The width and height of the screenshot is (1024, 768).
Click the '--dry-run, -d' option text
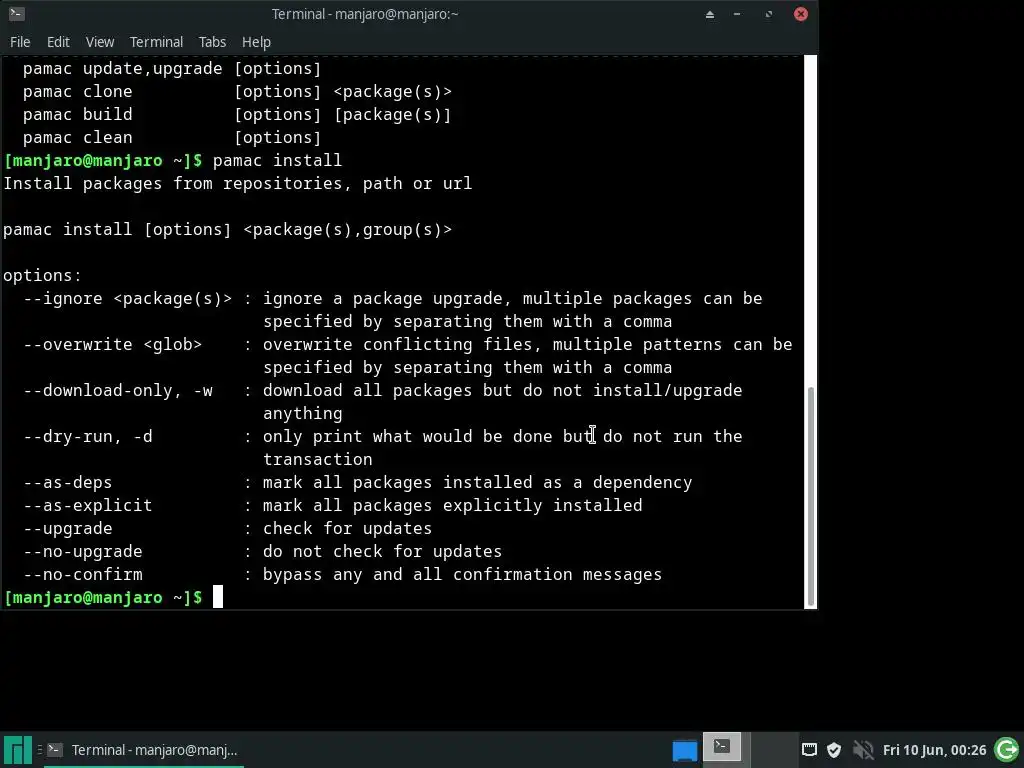tap(88, 436)
